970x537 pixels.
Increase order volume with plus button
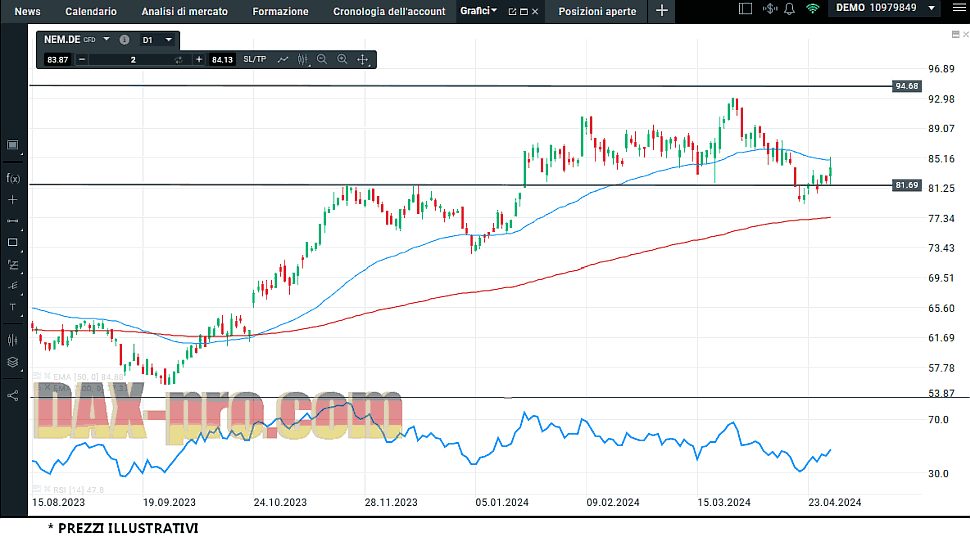point(199,59)
